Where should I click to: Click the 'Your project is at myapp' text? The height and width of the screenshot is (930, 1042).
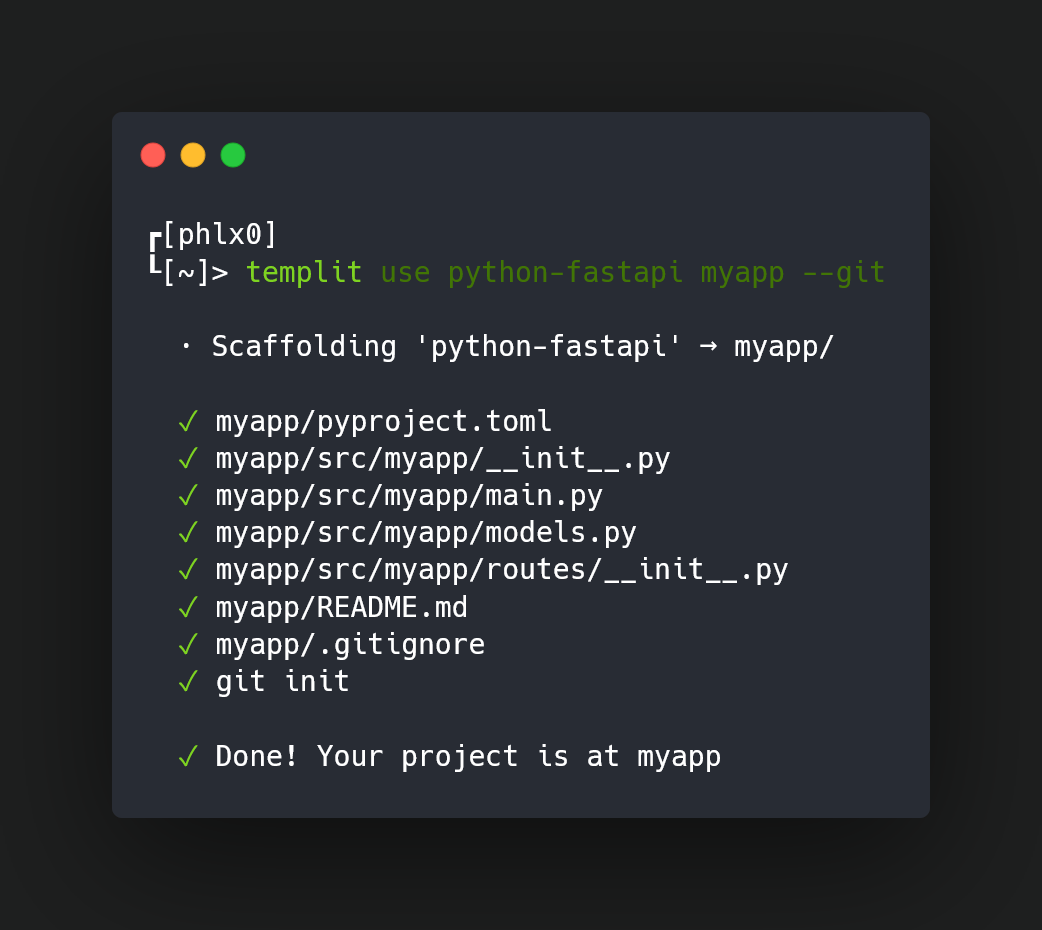pyautogui.click(x=519, y=757)
